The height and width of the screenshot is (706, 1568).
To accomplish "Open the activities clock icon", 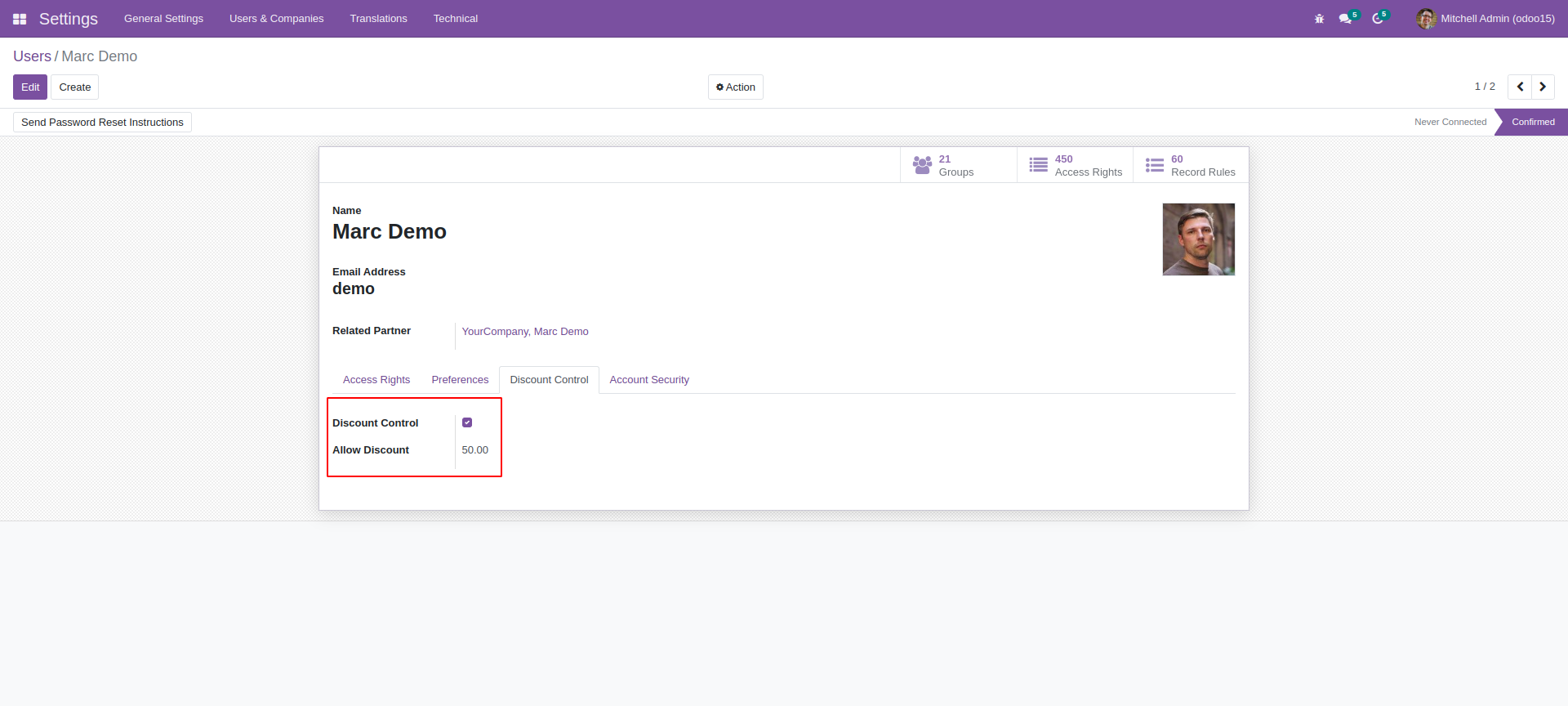I will tap(1378, 19).
